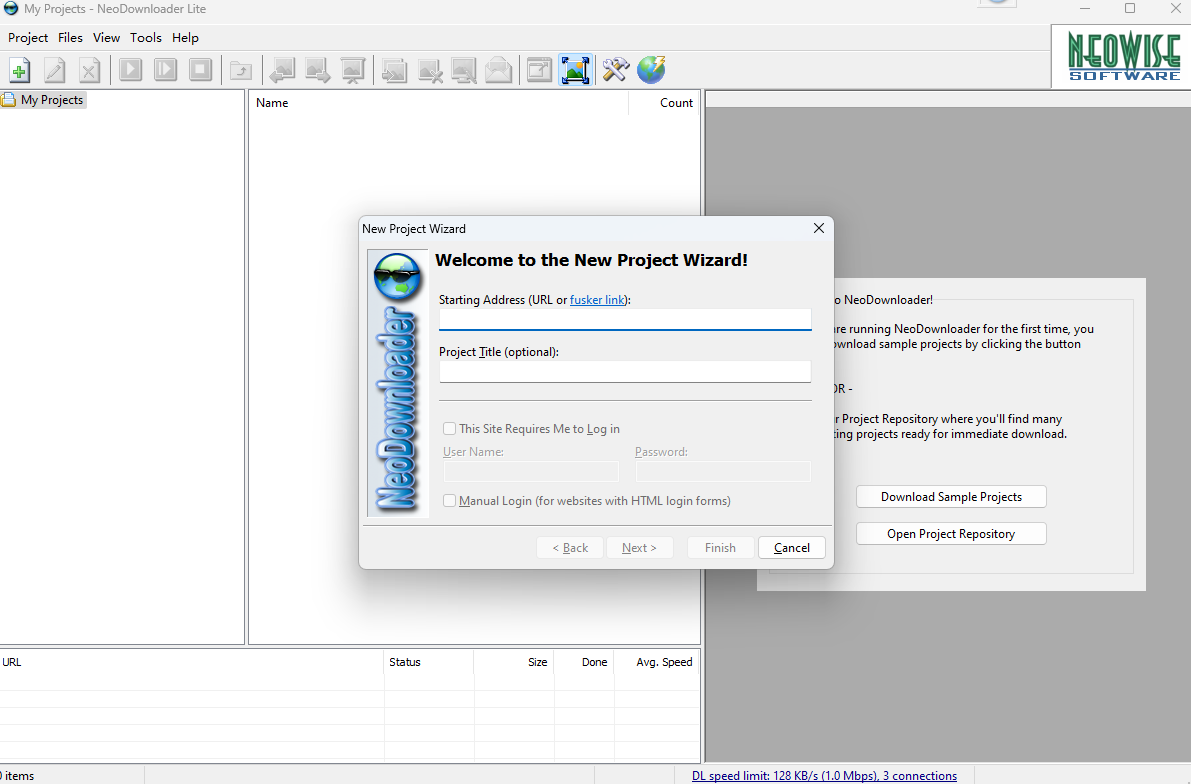The height and width of the screenshot is (784, 1191).
Task: Start downloading with the play icon
Action: click(x=130, y=70)
